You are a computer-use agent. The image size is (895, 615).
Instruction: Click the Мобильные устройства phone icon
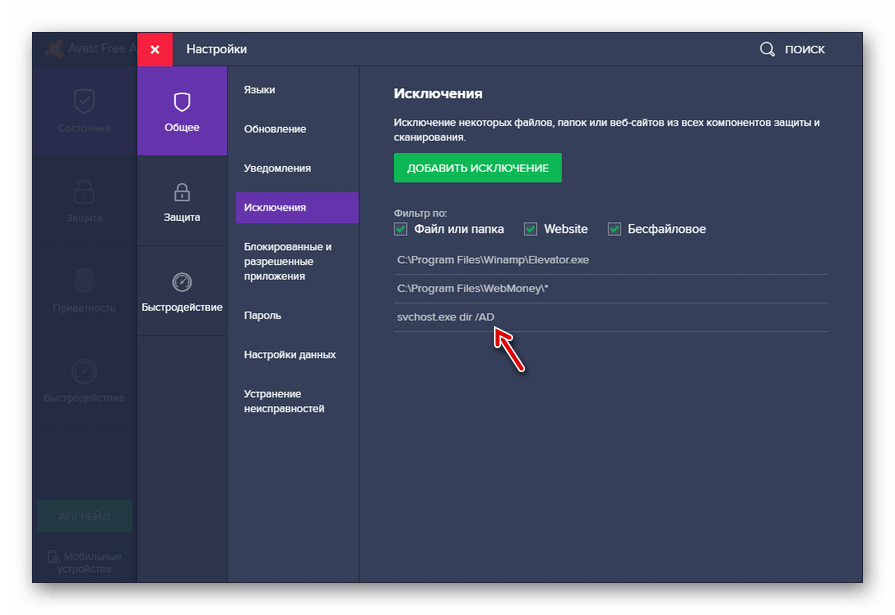point(54,557)
